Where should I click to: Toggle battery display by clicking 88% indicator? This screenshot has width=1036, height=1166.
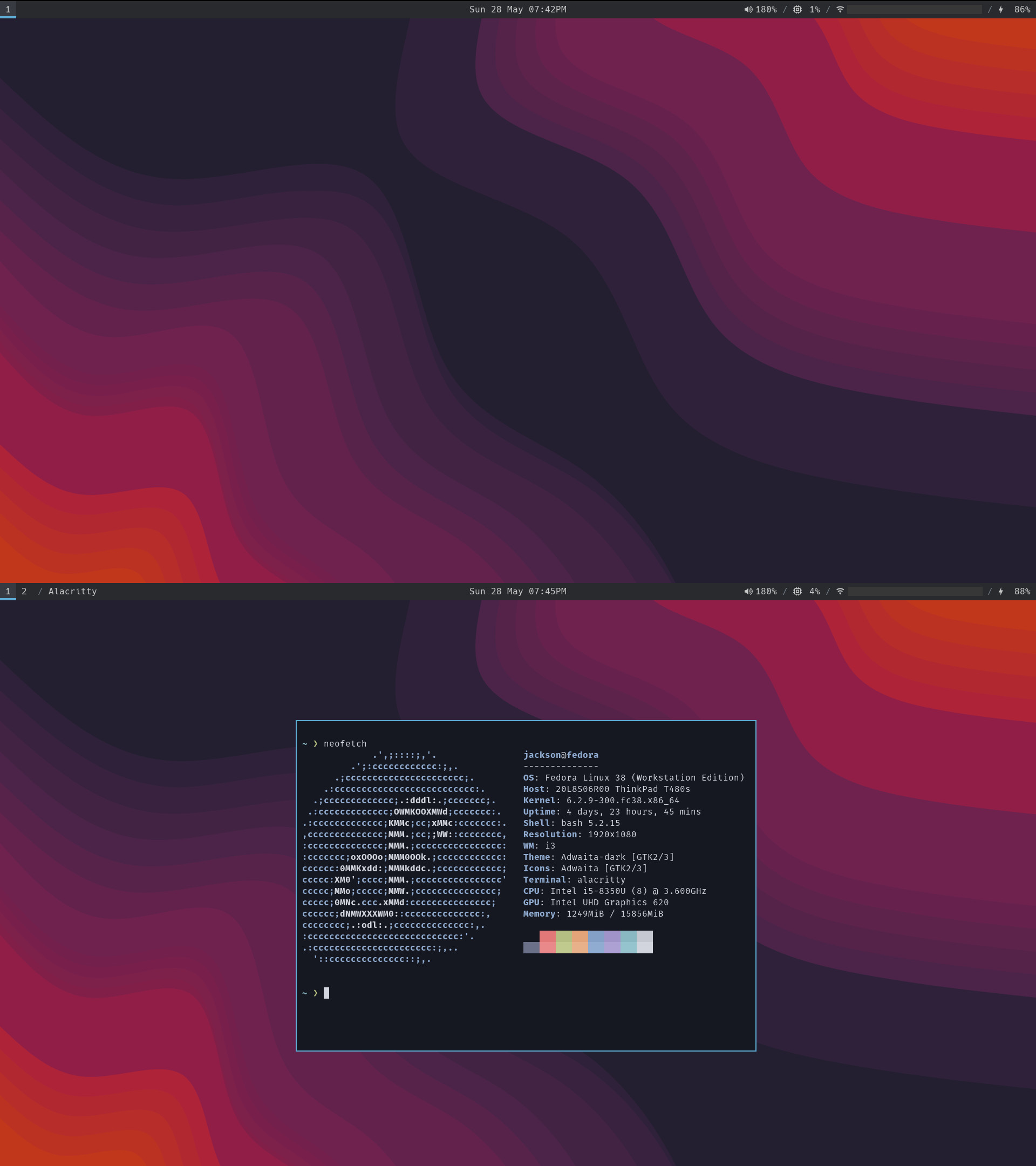pyautogui.click(x=1021, y=592)
